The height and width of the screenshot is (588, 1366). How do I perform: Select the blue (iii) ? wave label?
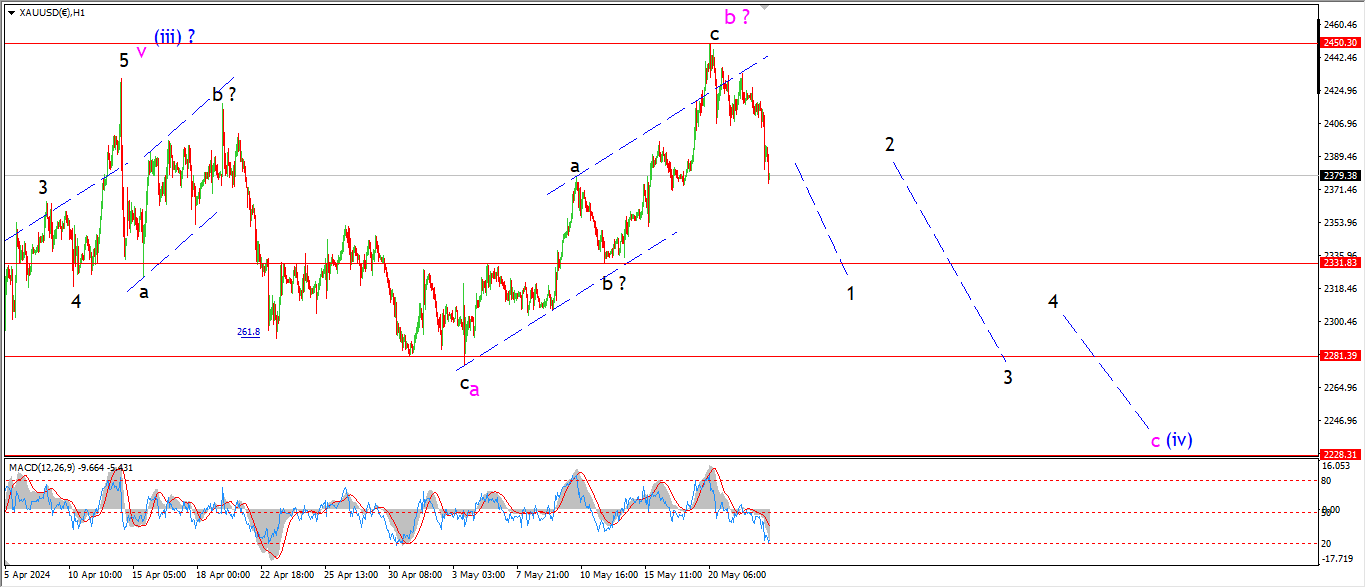coord(174,37)
